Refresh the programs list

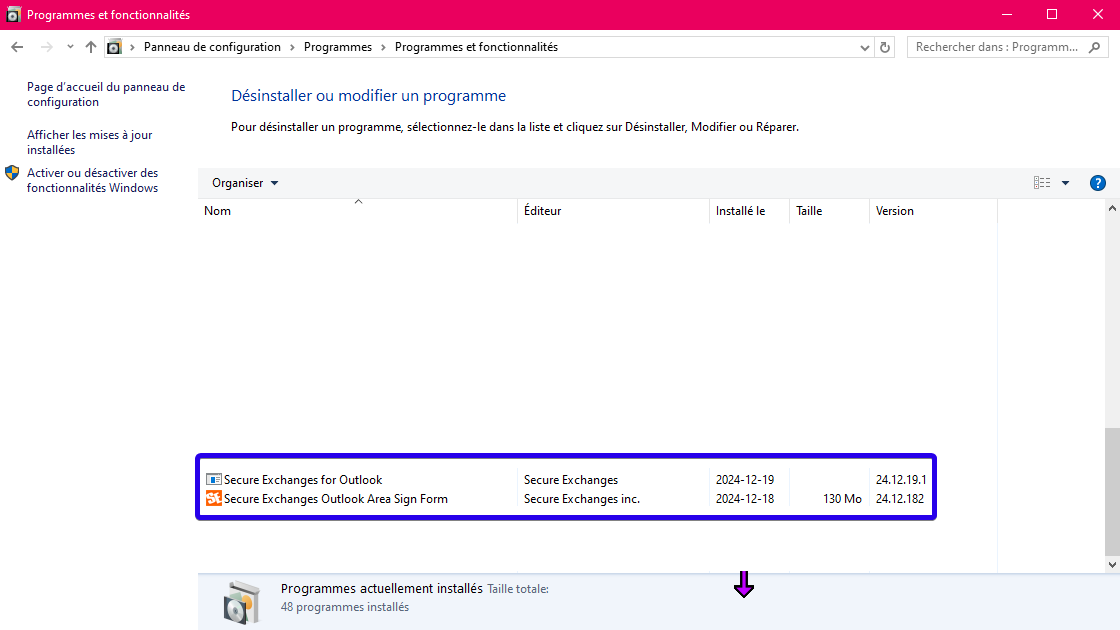(885, 48)
